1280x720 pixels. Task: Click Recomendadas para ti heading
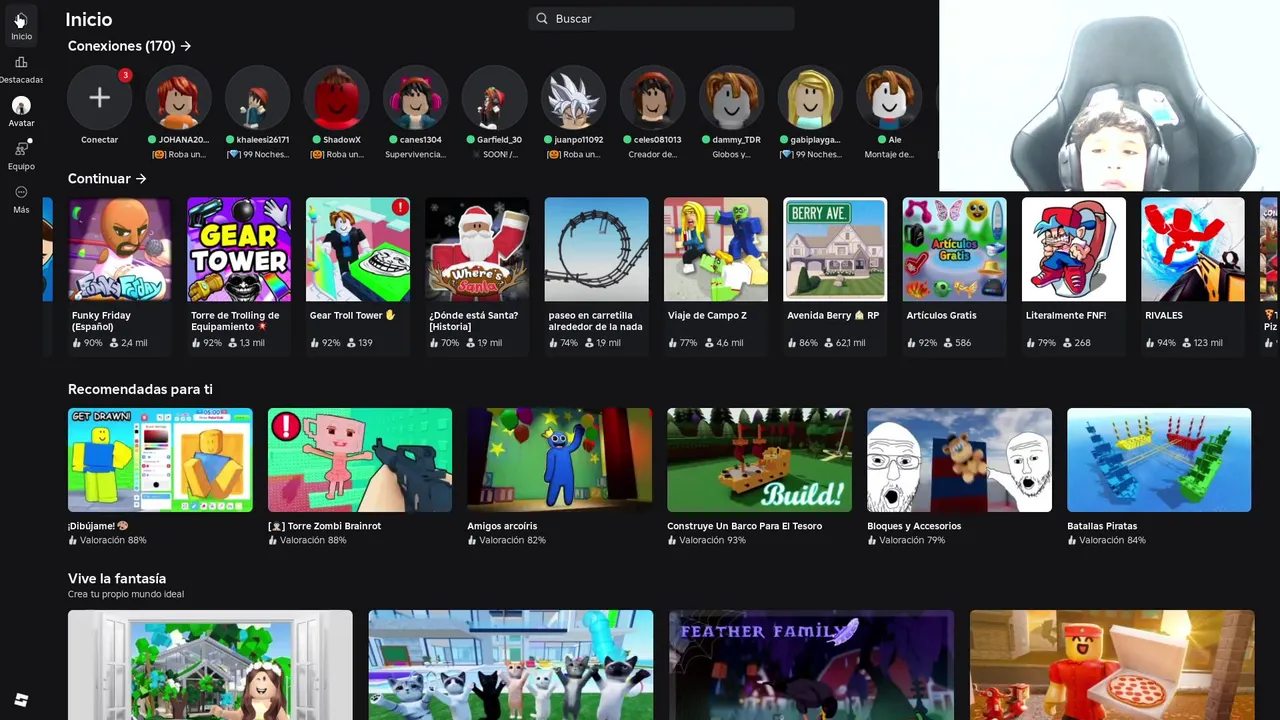pos(140,389)
